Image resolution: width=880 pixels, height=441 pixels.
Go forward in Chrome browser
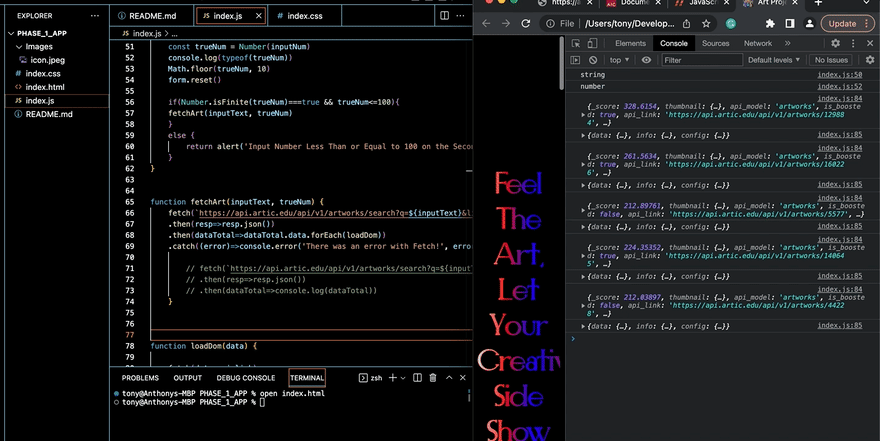point(506,24)
